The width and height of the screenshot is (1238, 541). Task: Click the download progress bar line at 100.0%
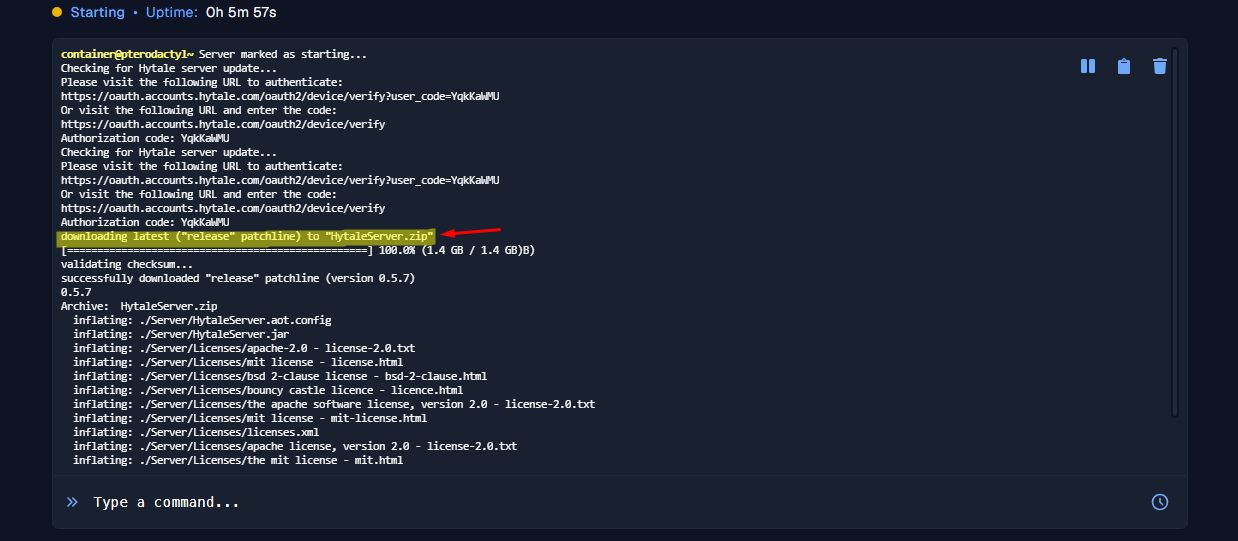298,250
